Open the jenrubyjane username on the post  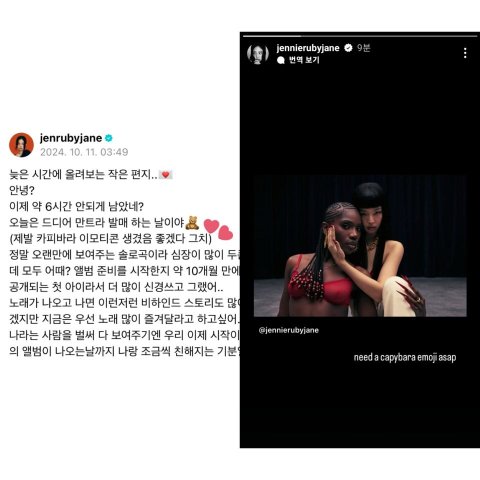point(71,138)
